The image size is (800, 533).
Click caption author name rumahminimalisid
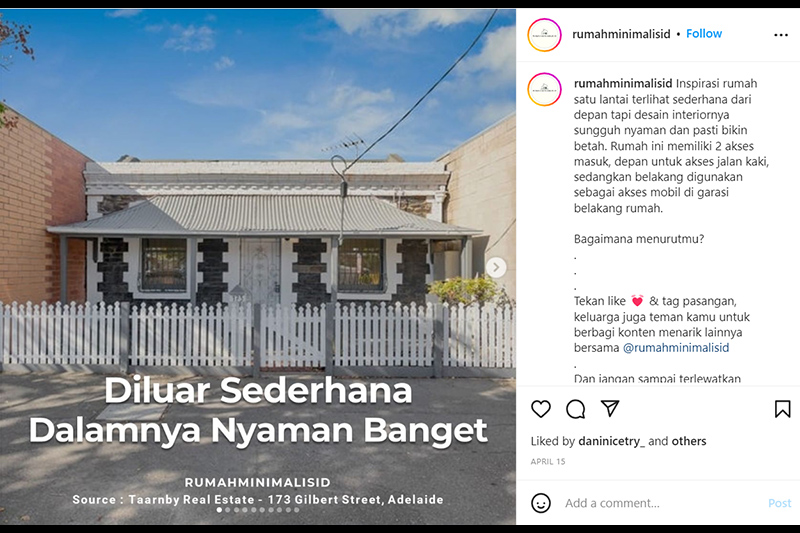click(x=623, y=83)
